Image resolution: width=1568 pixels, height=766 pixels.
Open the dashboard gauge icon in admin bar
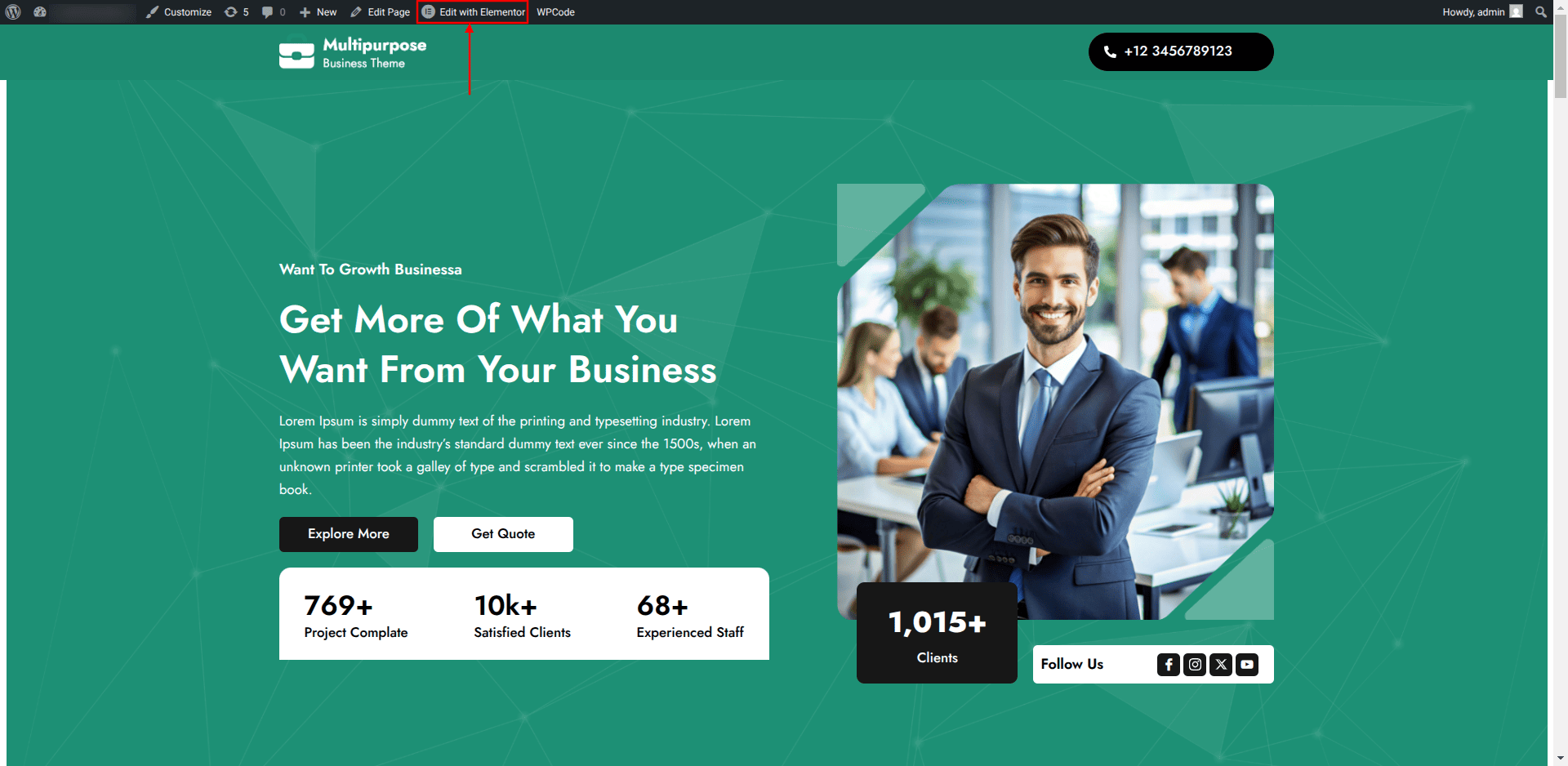point(40,12)
